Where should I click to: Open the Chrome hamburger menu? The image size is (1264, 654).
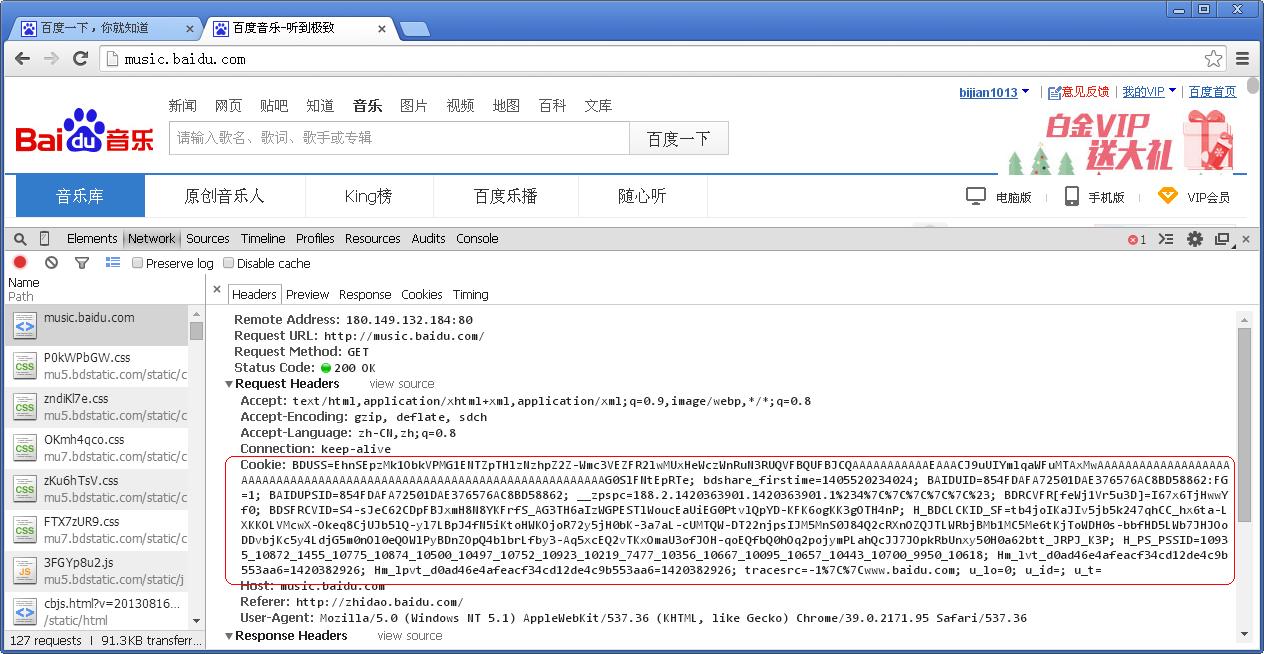pyautogui.click(x=1243, y=59)
